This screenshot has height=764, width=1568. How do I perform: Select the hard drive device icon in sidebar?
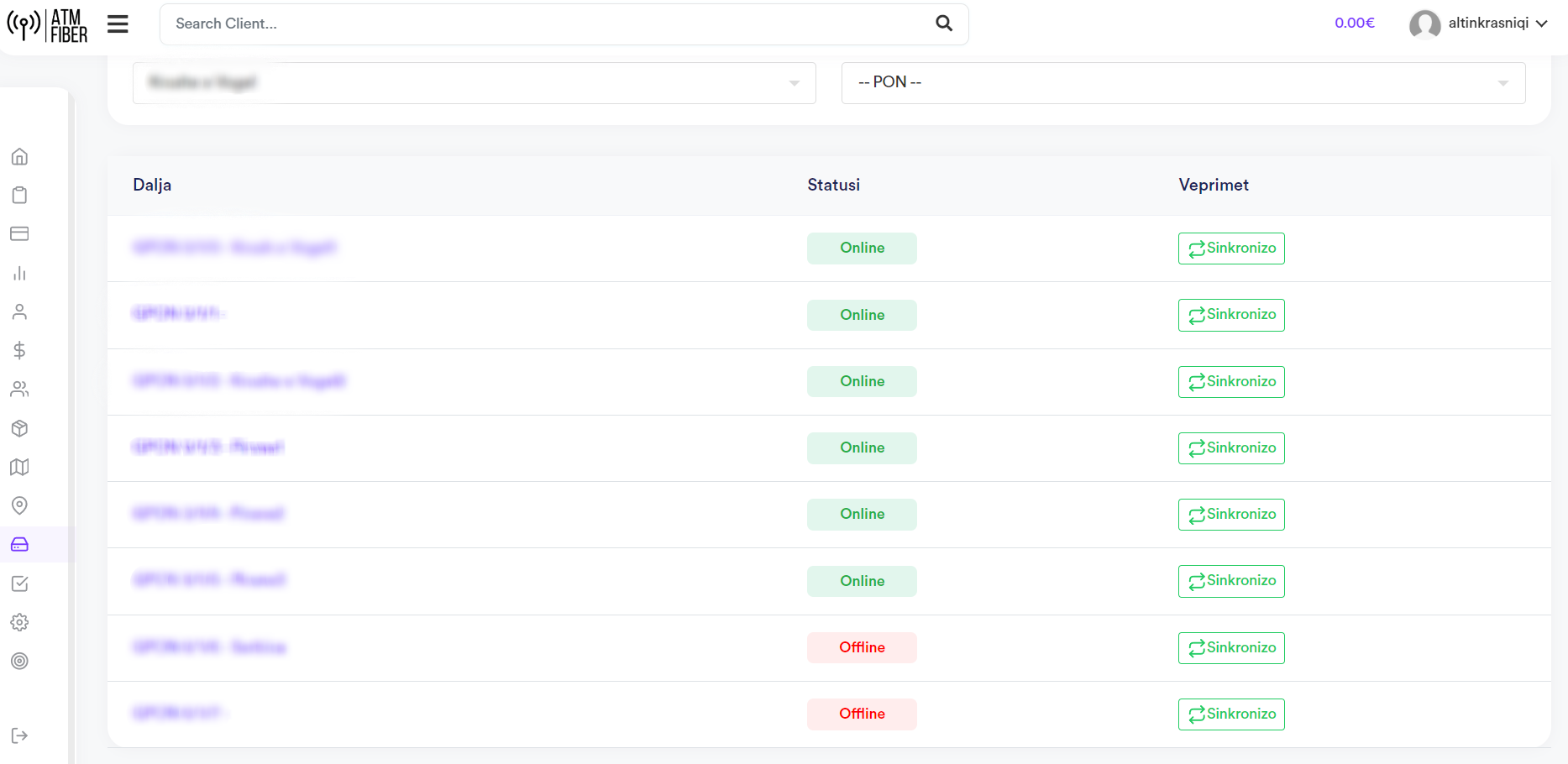[19, 544]
